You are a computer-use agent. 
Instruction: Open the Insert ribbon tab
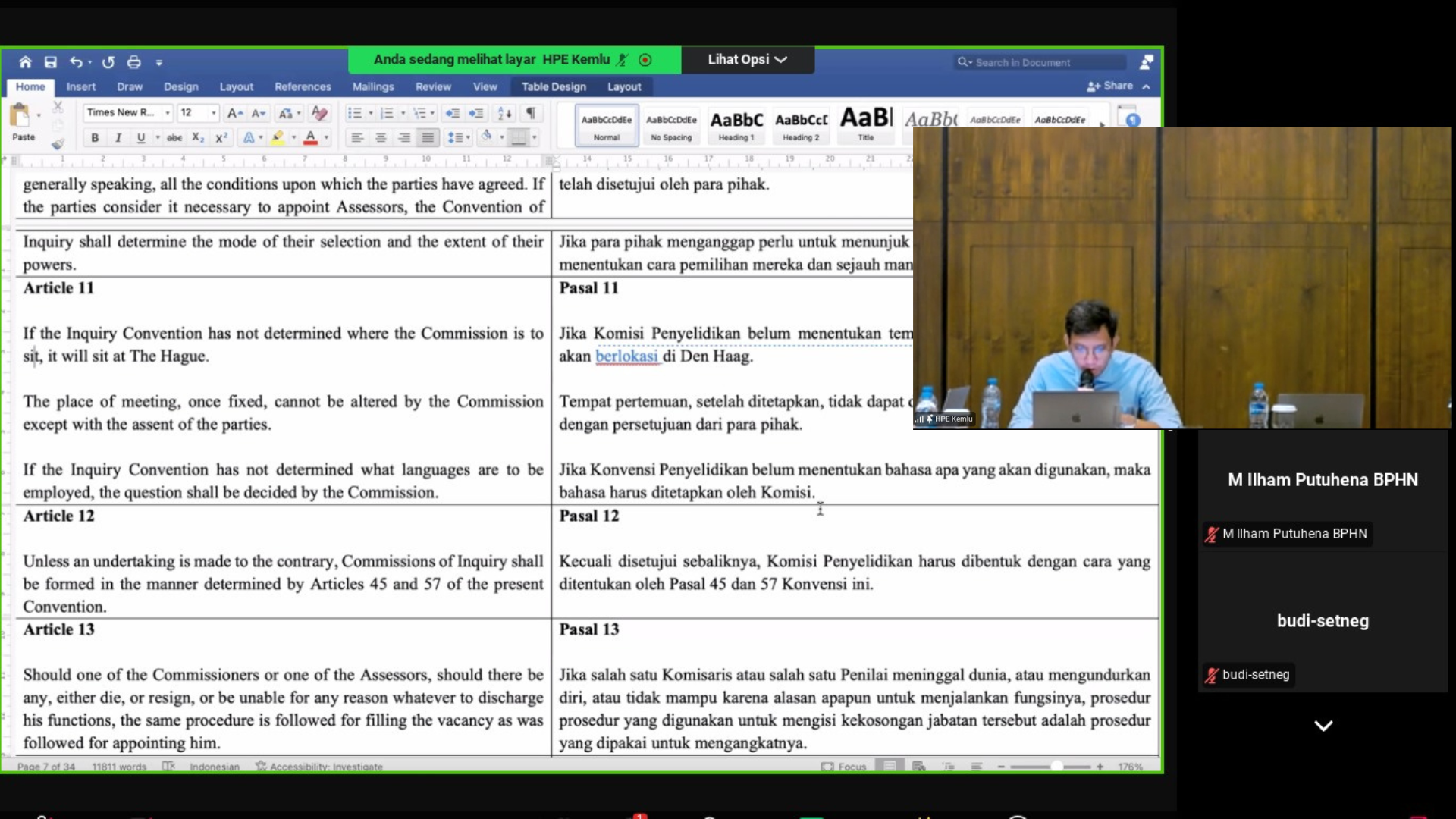81,86
